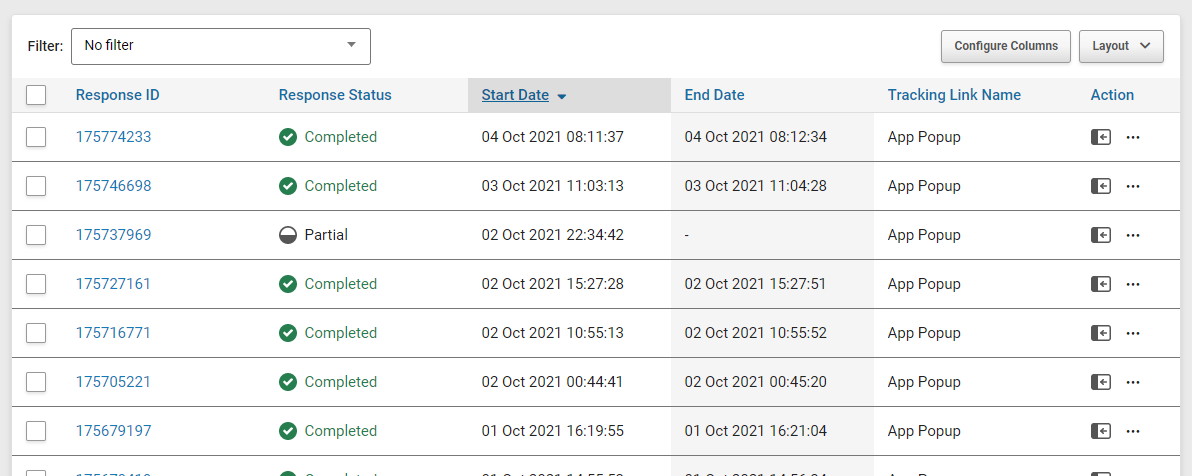Viewport: 1192px width, 476px height.
Task: Open the No filter dropdown
Action: tap(220, 46)
